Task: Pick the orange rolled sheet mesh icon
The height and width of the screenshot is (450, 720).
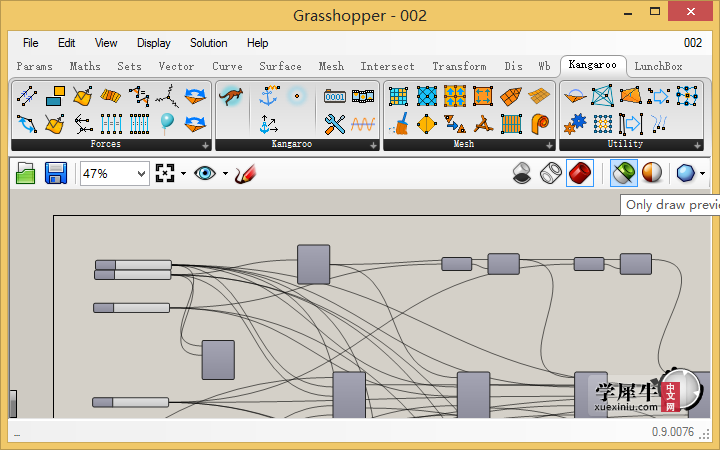Action: [540, 124]
